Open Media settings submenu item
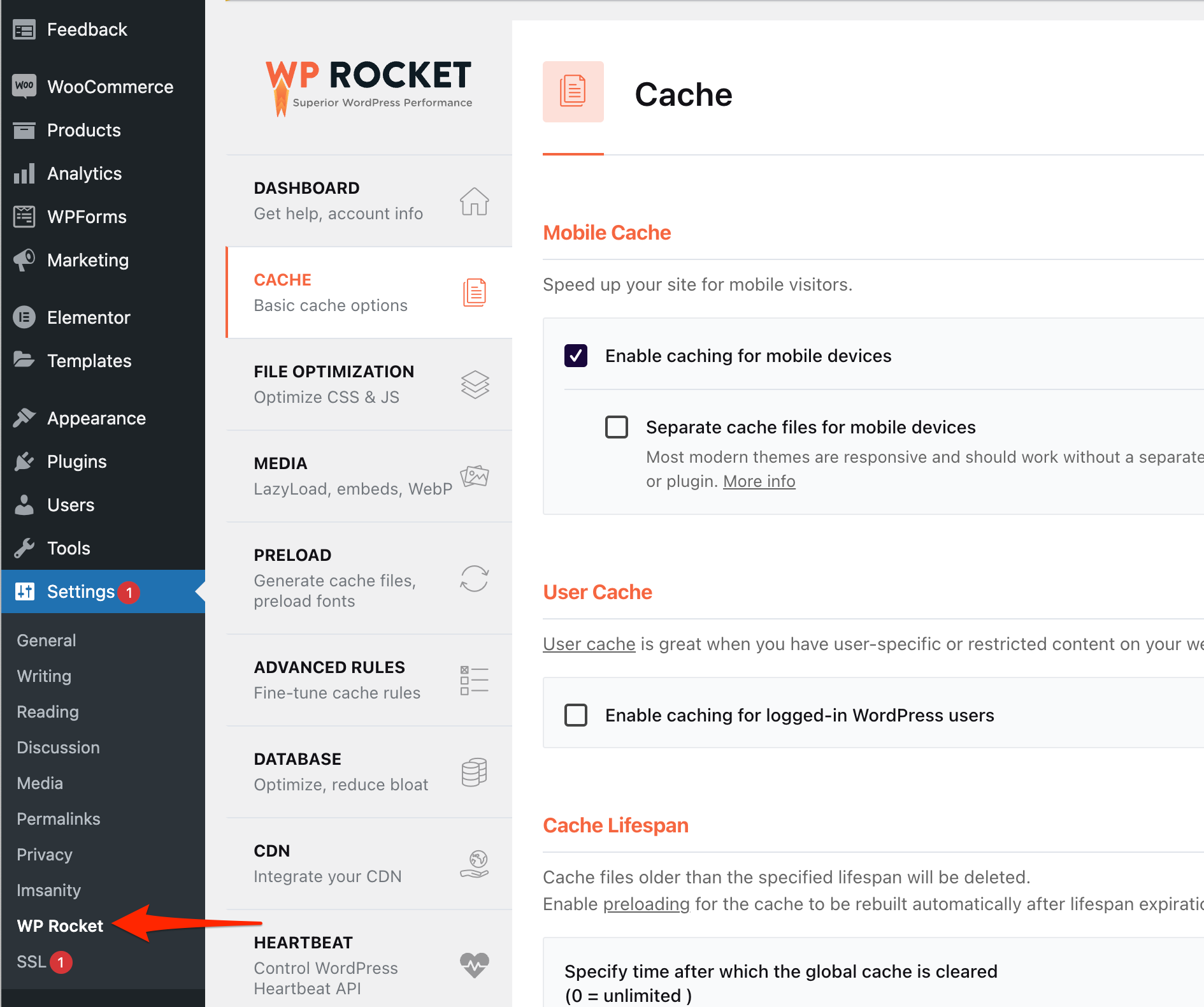The height and width of the screenshot is (1007, 1204). (39, 783)
